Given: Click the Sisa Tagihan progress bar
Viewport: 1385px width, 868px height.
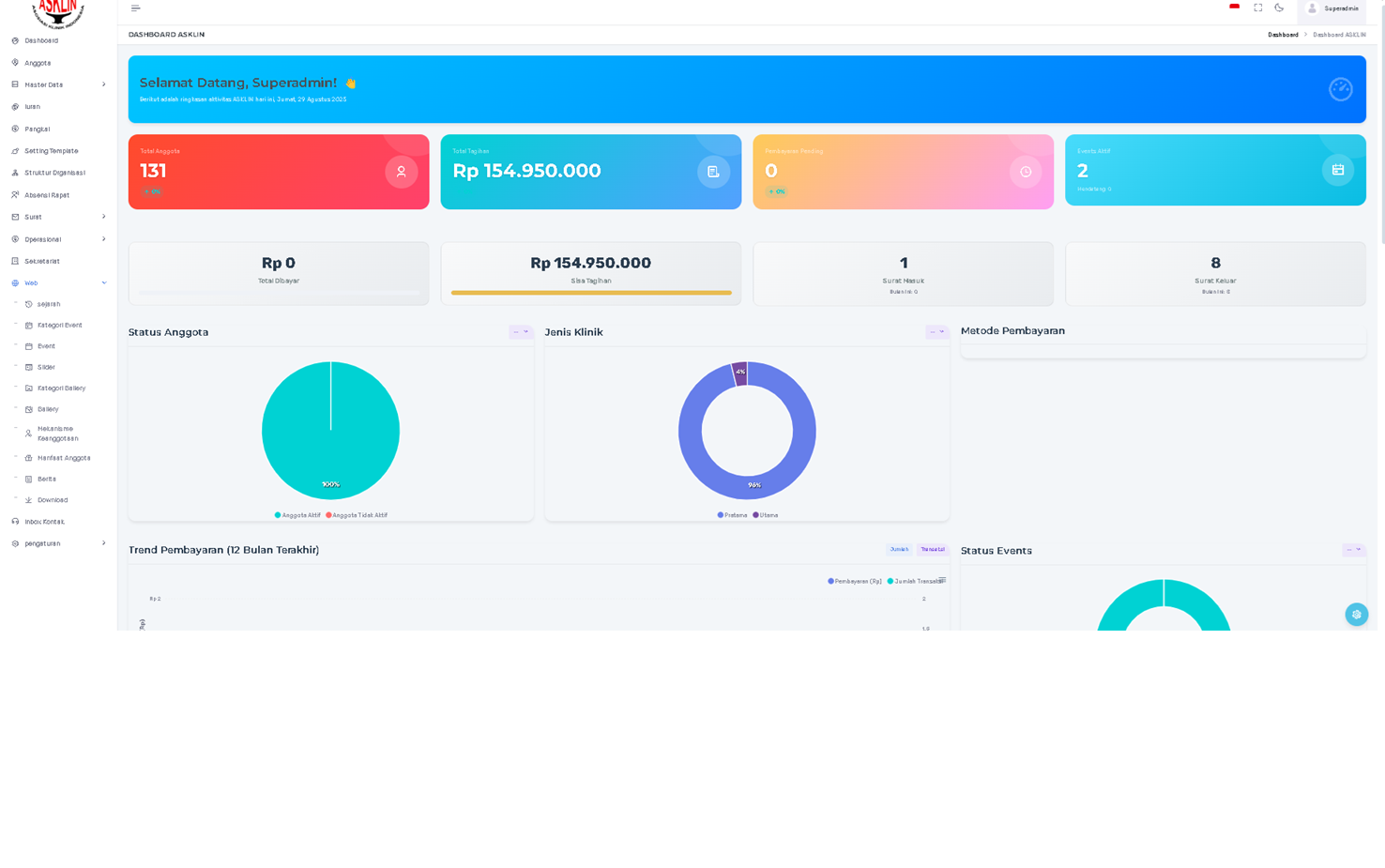Looking at the screenshot, I should pos(591,293).
